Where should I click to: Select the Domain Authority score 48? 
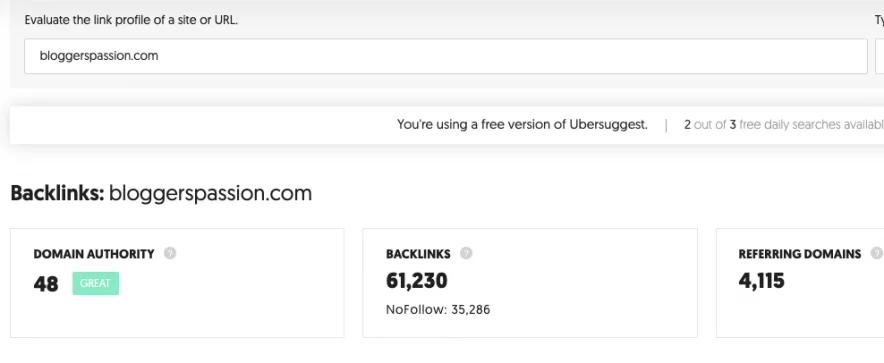(x=46, y=284)
